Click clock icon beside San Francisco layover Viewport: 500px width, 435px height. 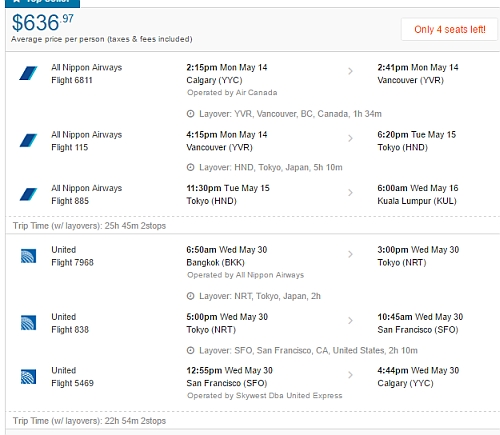(190, 350)
